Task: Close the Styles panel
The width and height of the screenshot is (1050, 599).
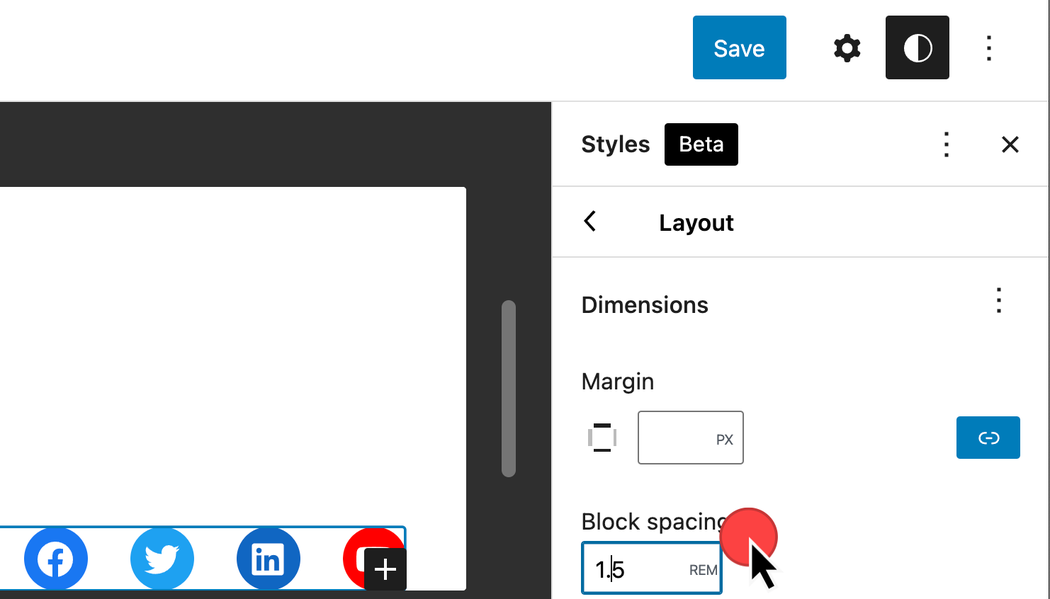Action: 1010,145
